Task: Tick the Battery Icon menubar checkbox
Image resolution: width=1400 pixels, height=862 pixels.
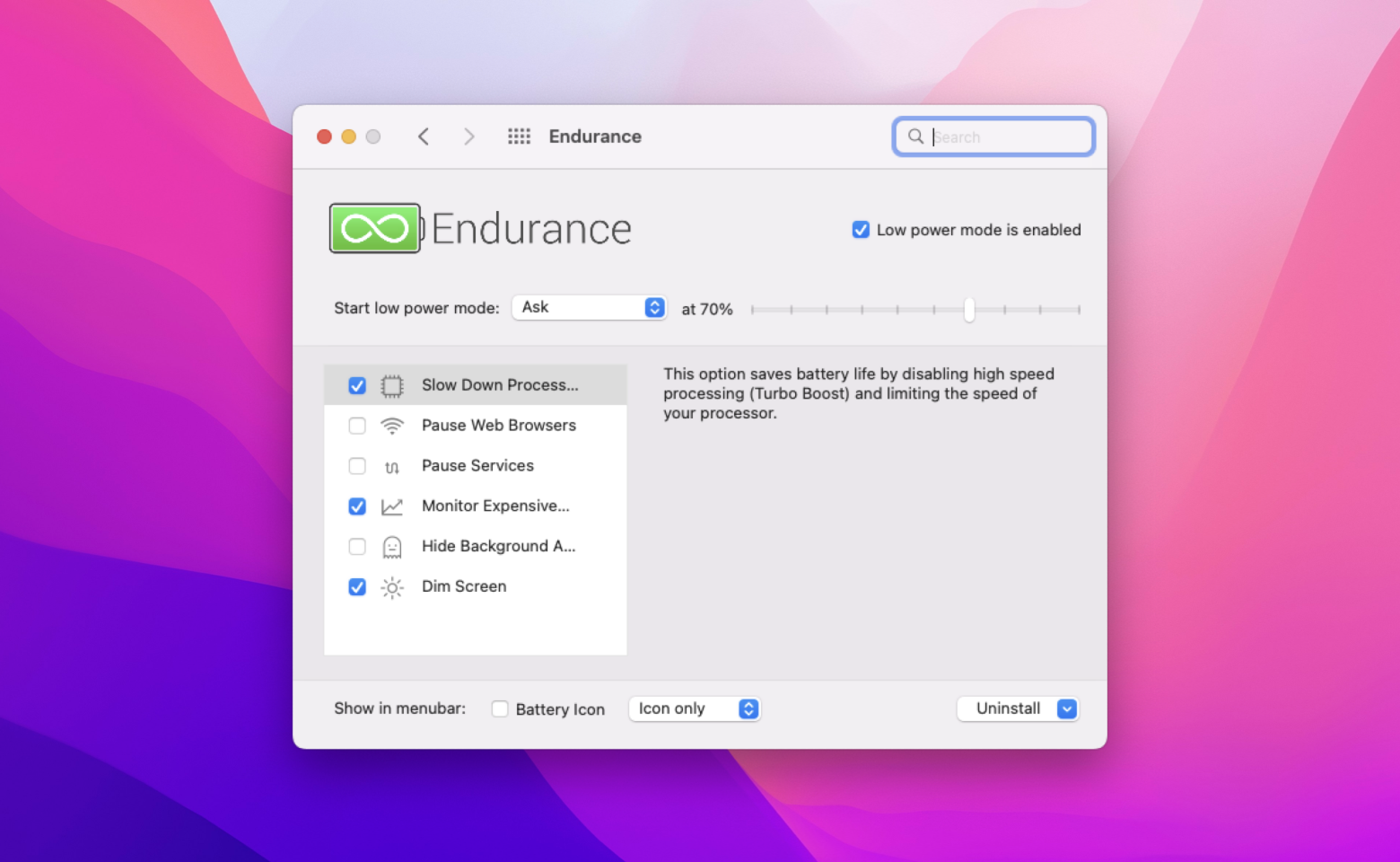Action: (500, 709)
